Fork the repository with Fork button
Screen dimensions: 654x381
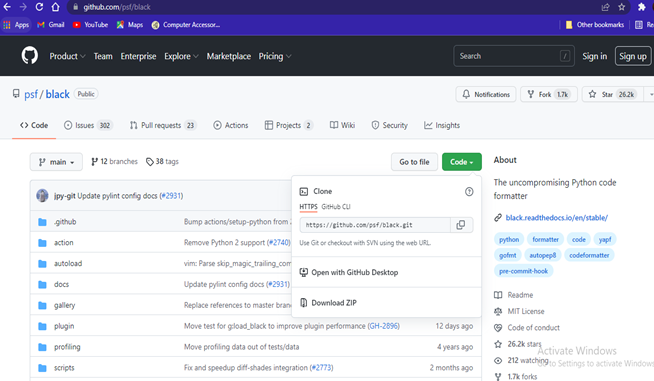(x=549, y=94)
